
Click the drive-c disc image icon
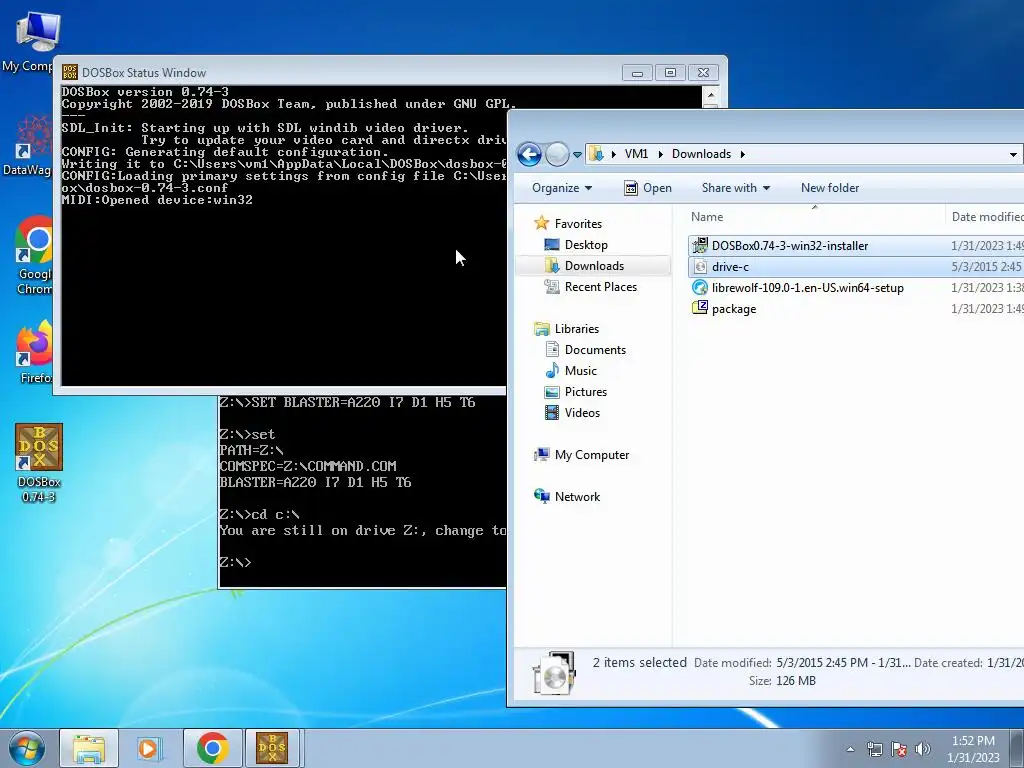pos(699,266)
